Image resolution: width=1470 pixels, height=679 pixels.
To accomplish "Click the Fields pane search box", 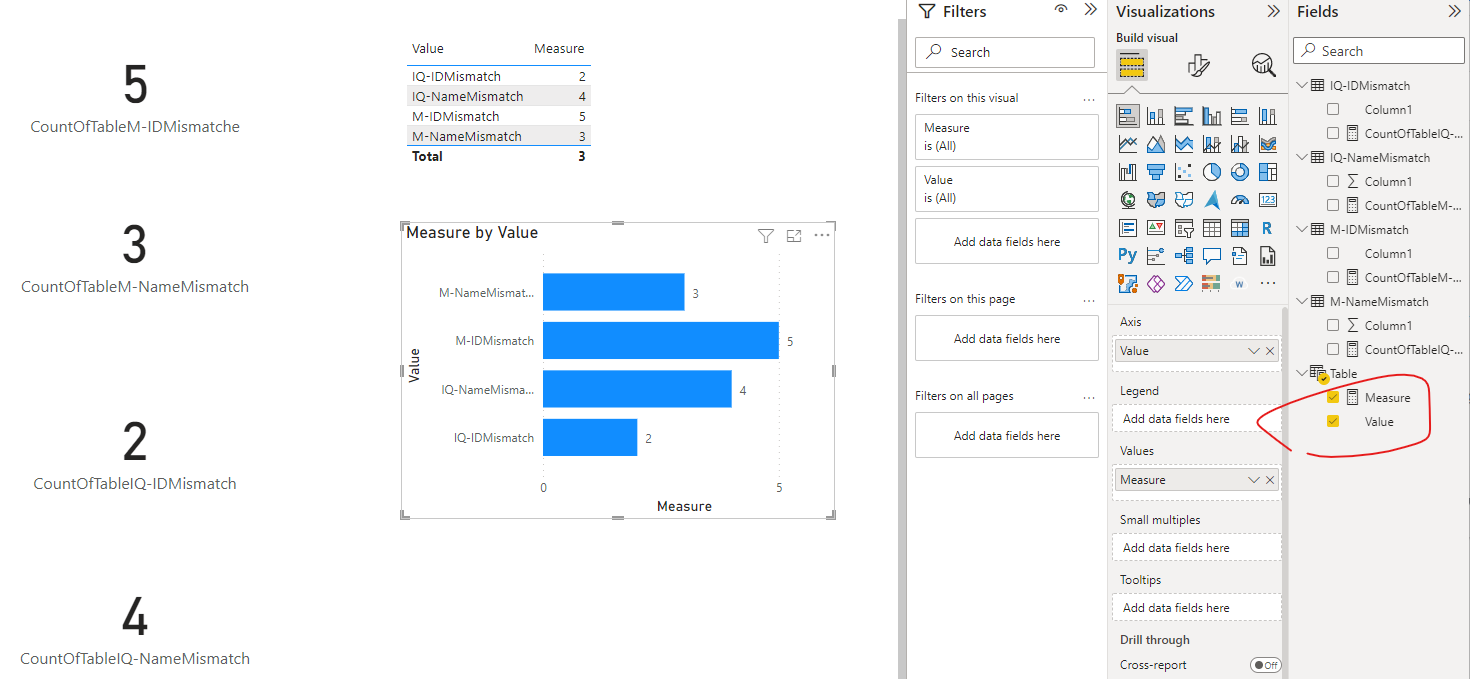I will point(1379,51).
